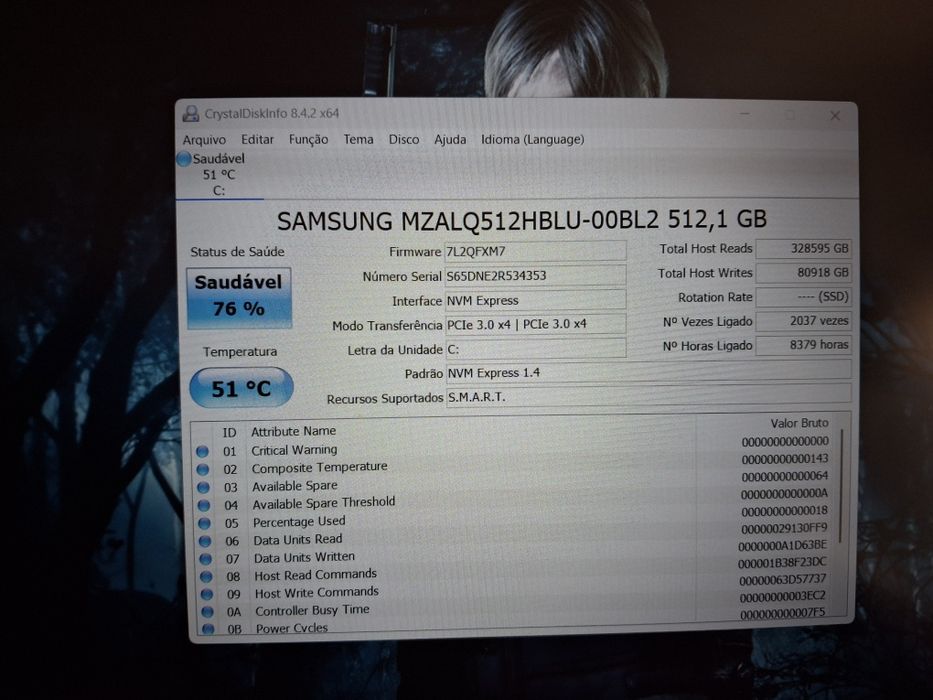Open the Disco menu
Screen dimensions: 933x700
pos(403,139)
